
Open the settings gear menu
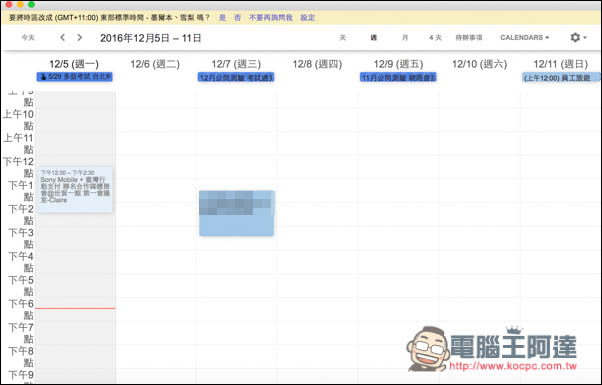(578, 37)
